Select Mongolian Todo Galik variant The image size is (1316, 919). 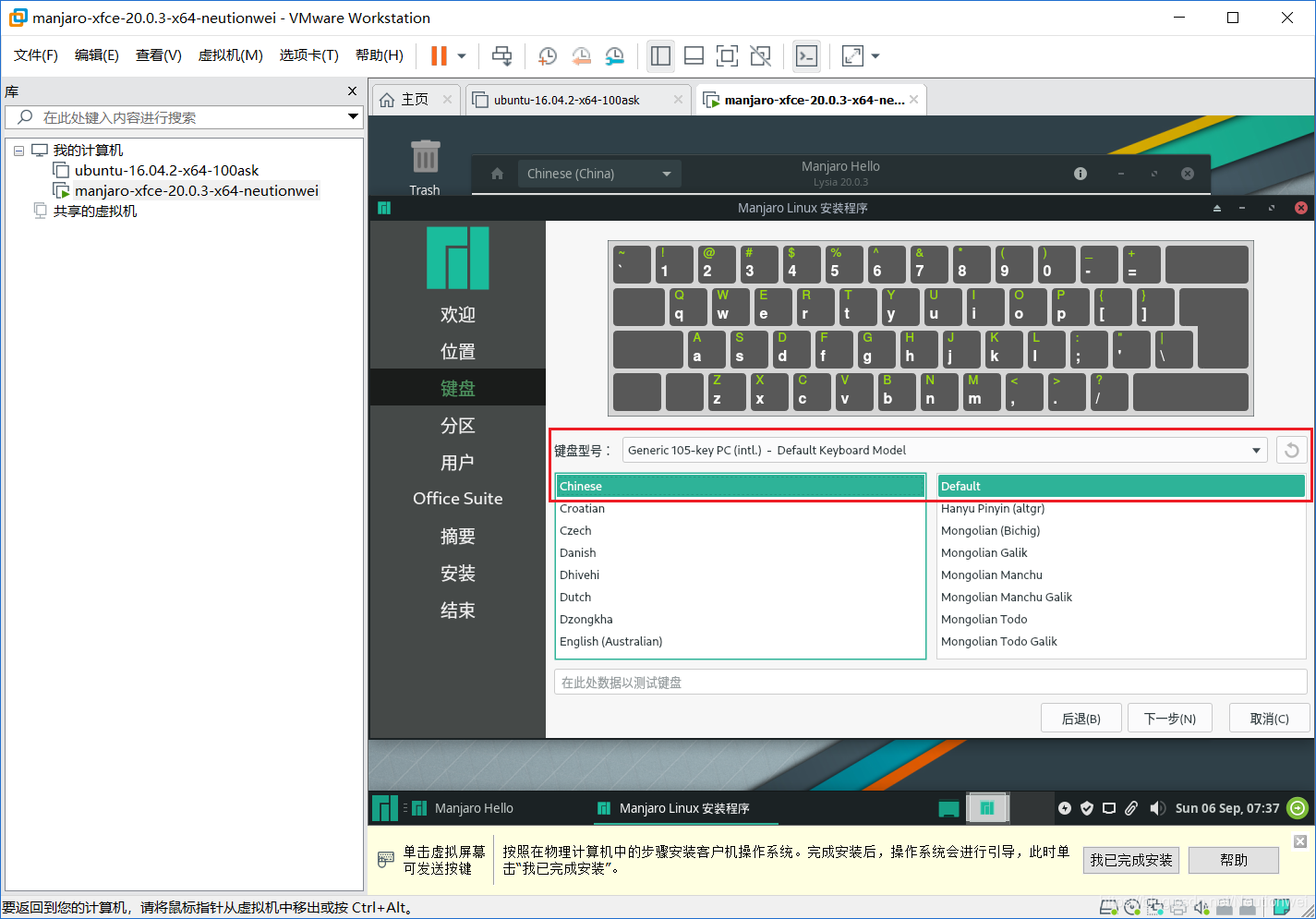[x=1121, y=641]
